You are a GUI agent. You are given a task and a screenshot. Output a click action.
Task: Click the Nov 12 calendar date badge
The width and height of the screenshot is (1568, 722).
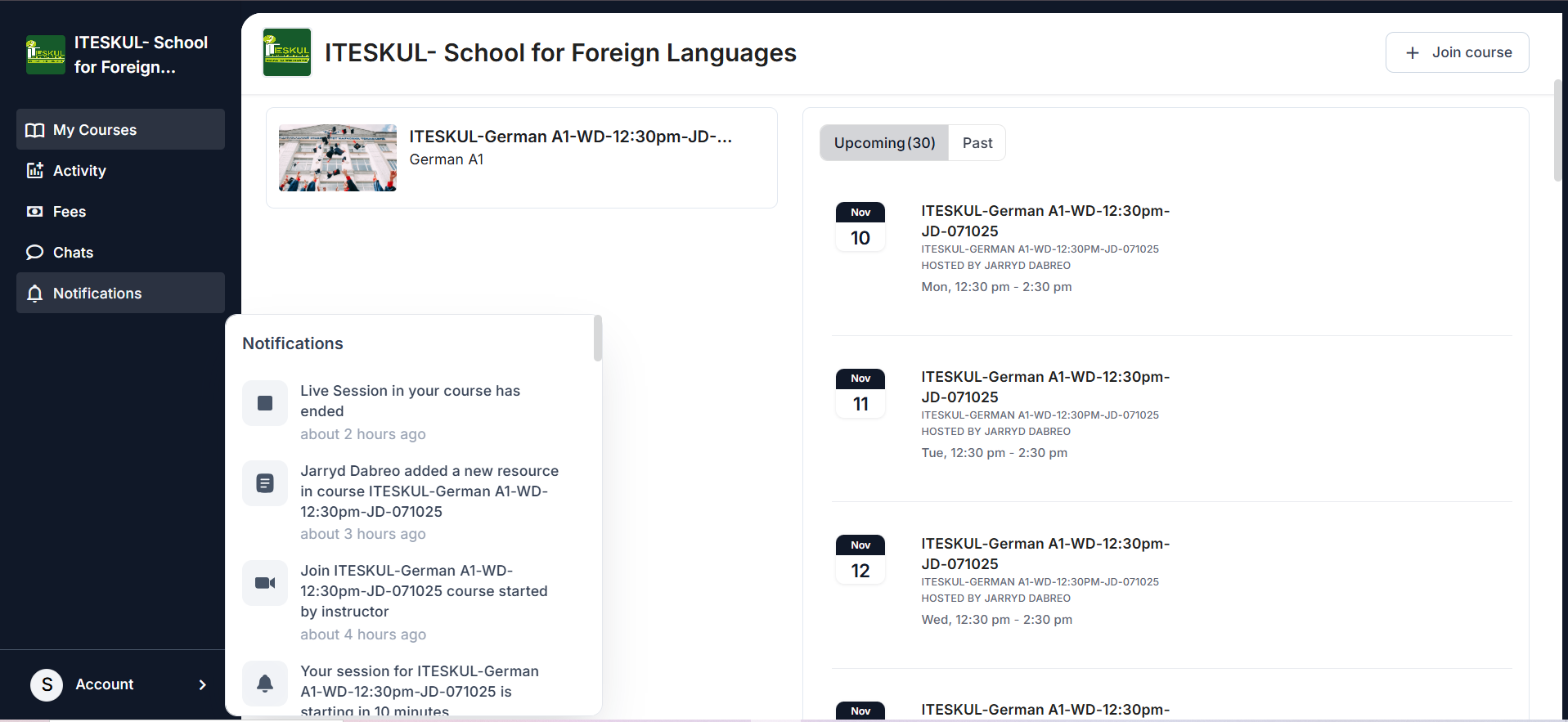(860, 559)
